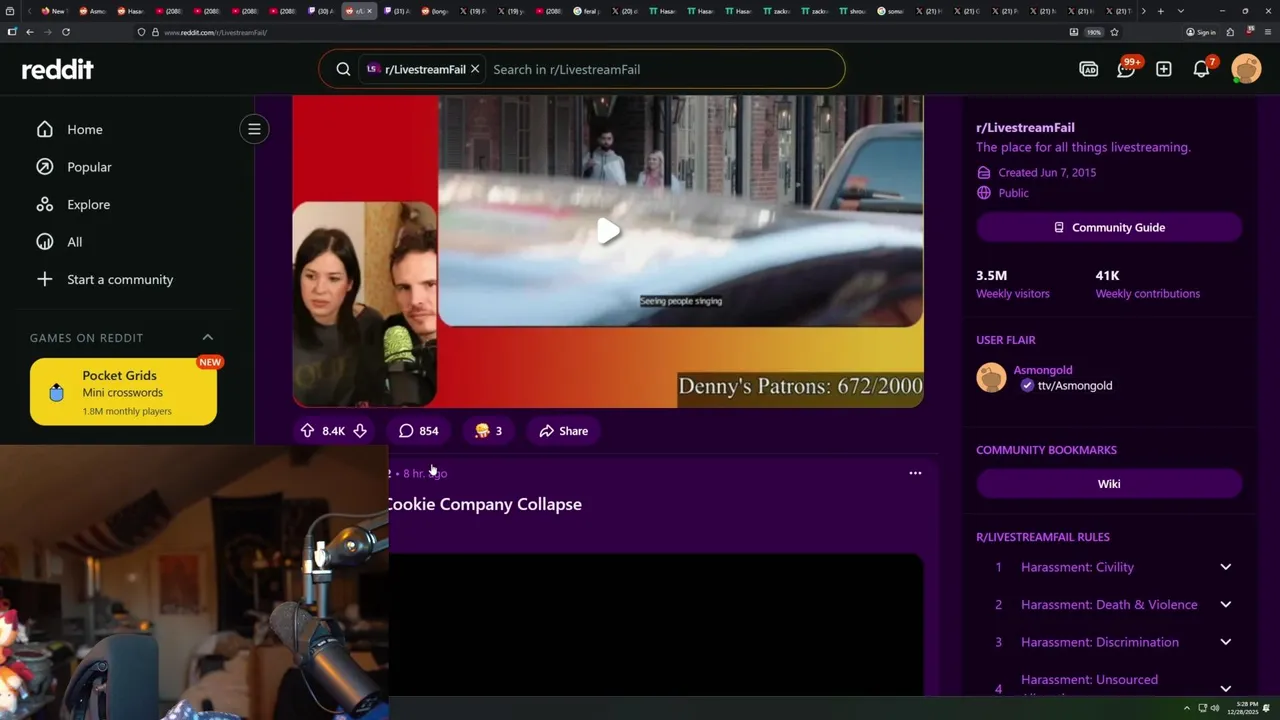Screen dimensions: 1280x720
Task: Expand rule 4 Harassment: Unsourced
Action: (1225, 688)
